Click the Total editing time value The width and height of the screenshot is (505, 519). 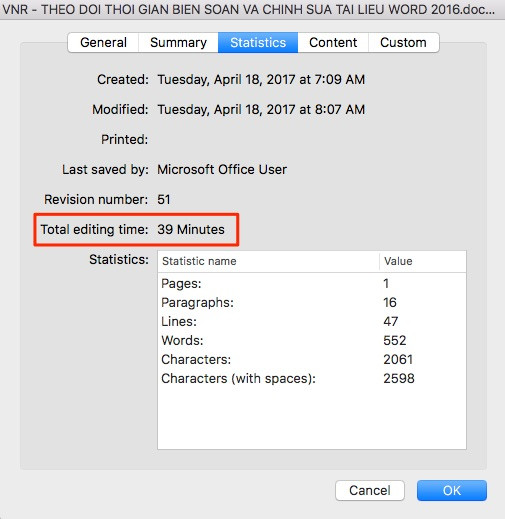(x=191, y=229)
